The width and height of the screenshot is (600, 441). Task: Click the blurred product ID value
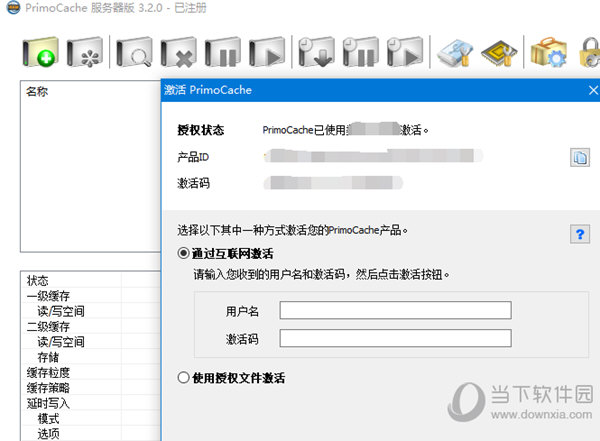point(373,156)
